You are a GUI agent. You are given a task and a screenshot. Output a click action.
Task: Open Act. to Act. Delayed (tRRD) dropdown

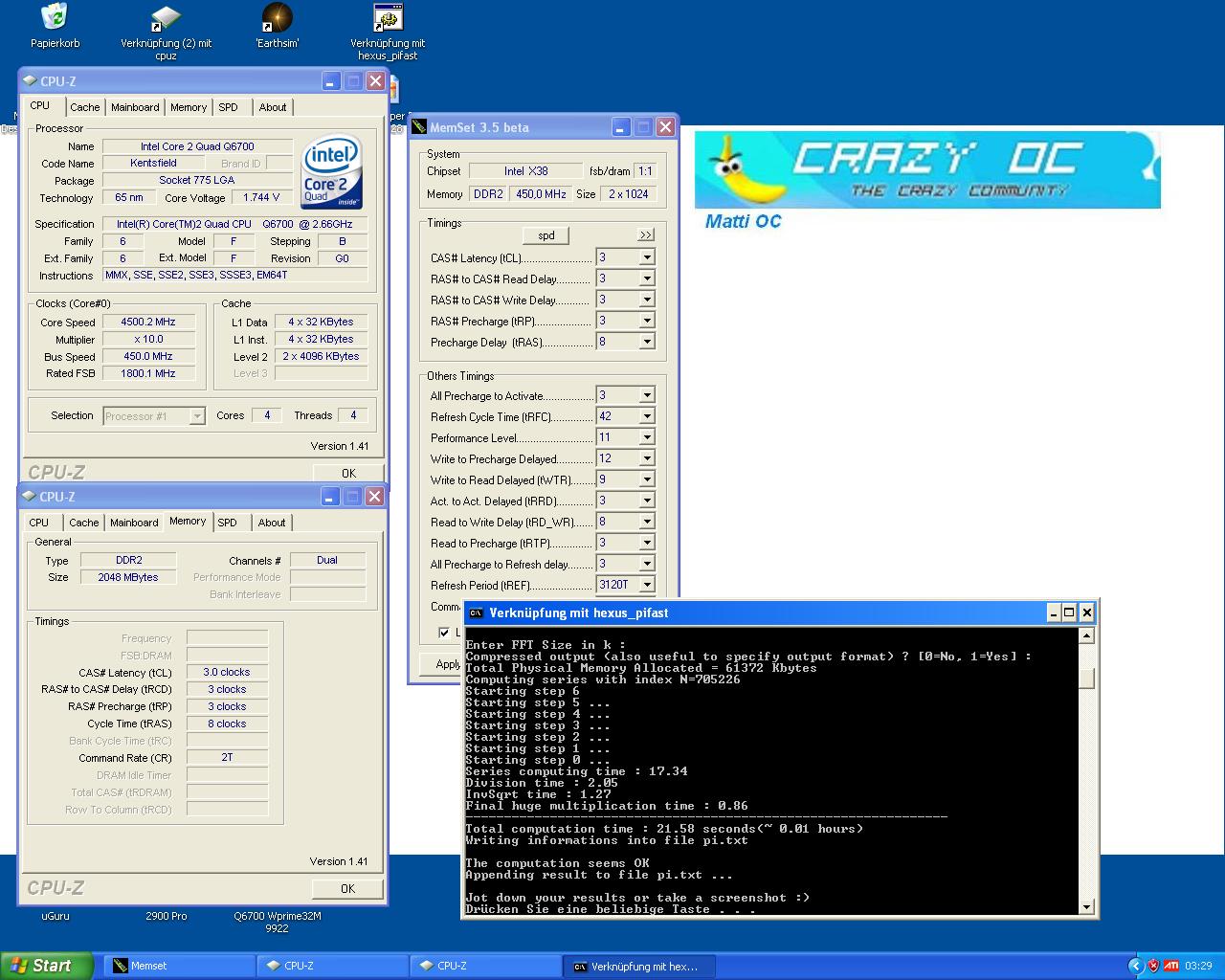647,501
